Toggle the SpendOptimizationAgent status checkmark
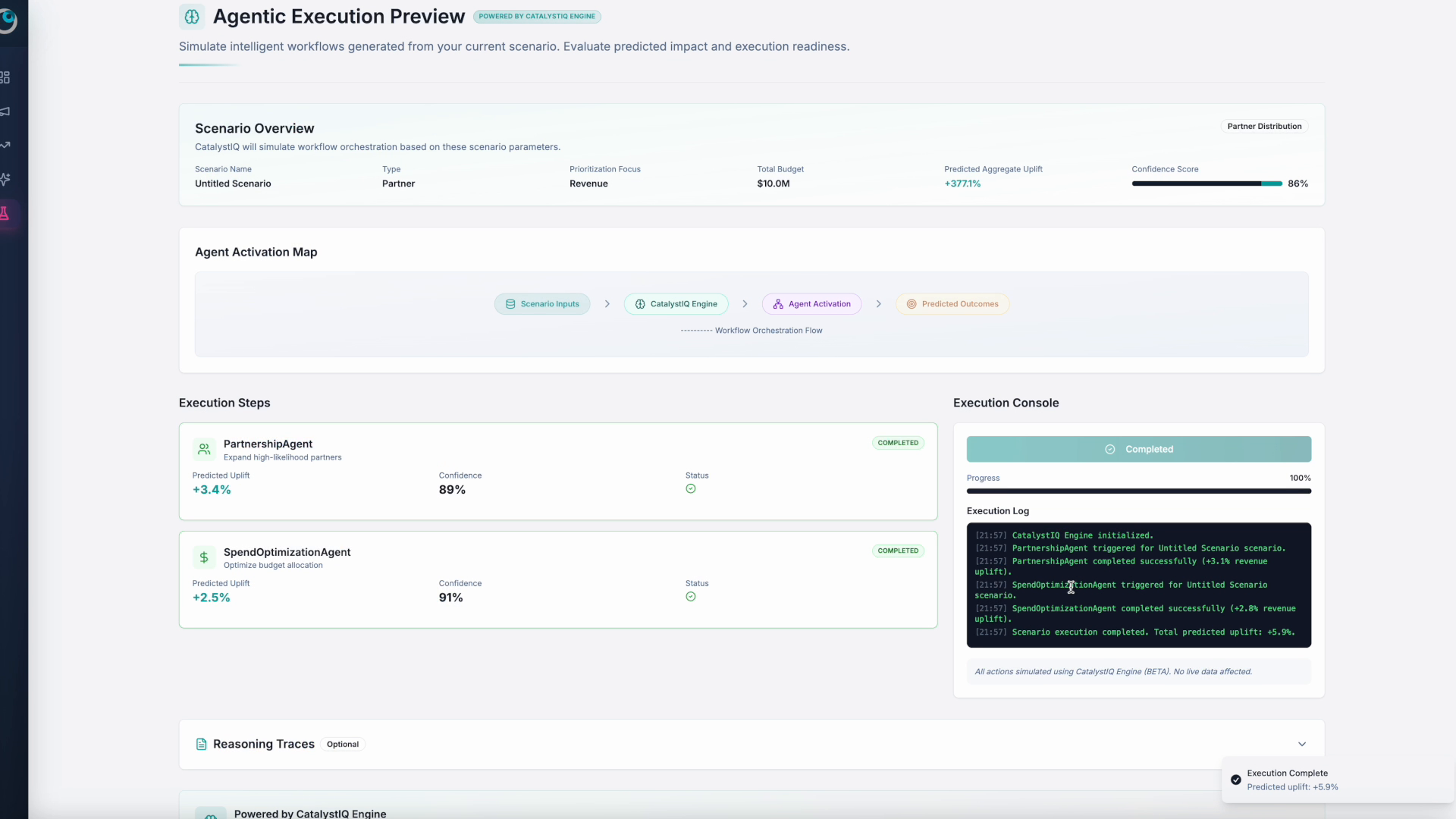Screen dimensions: 1456x819 (x=691, y=597)
